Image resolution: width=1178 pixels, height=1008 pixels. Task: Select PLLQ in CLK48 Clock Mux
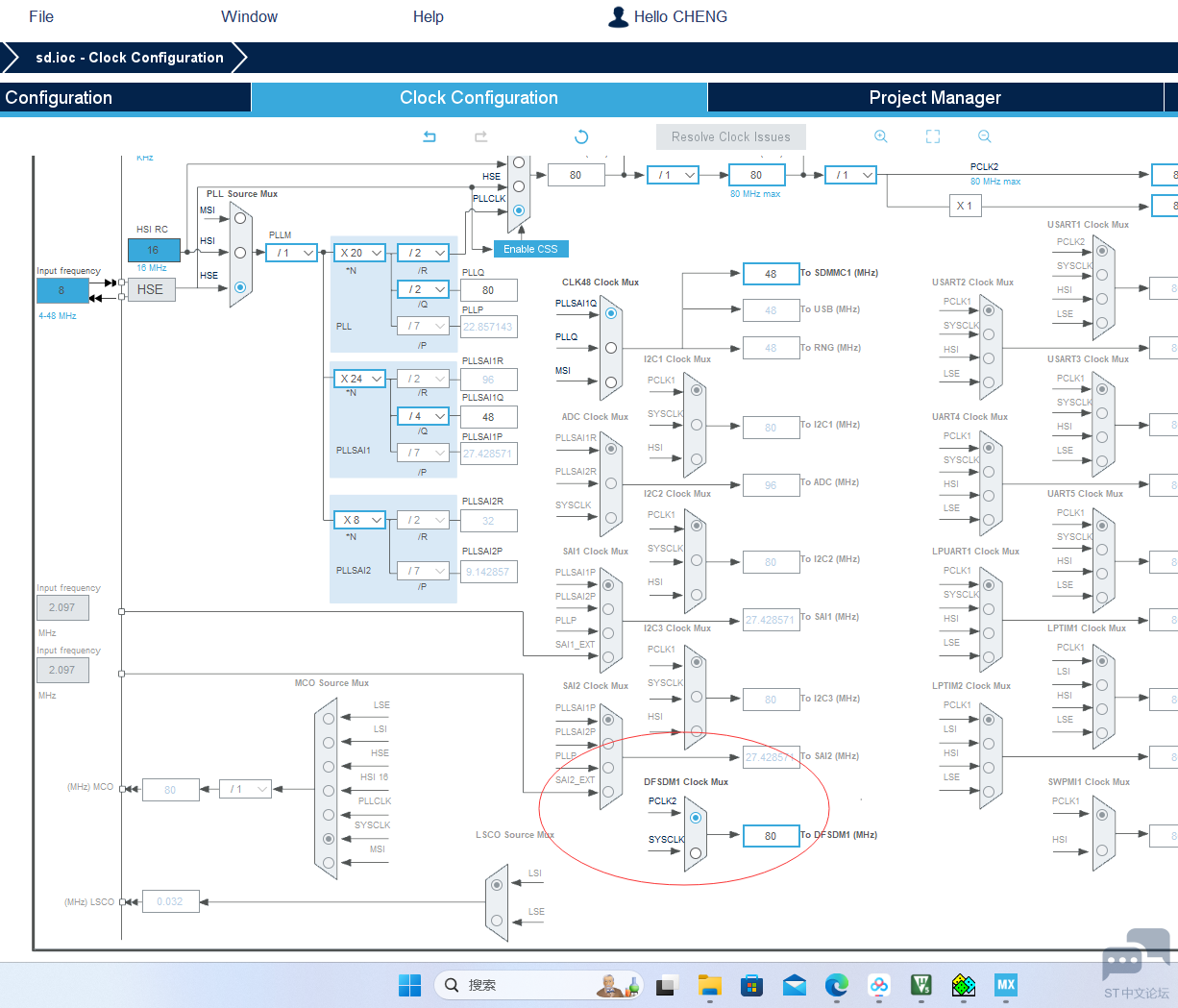click(611, 348)
